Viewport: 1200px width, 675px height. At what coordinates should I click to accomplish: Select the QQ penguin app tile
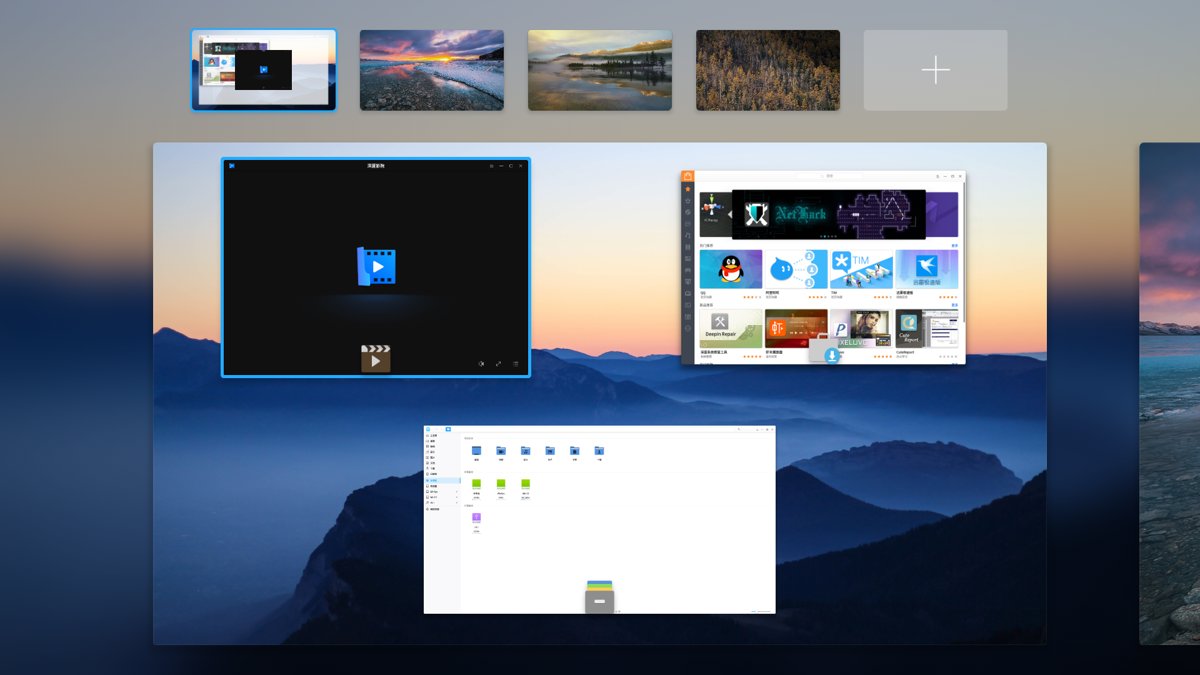pyautogui.click(x=731, y=269)
